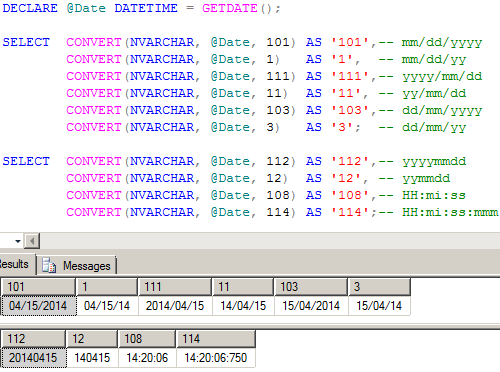This screenshot has width=500, height=372.
Task: Select column header 103
Action: [x=311, y=287]
